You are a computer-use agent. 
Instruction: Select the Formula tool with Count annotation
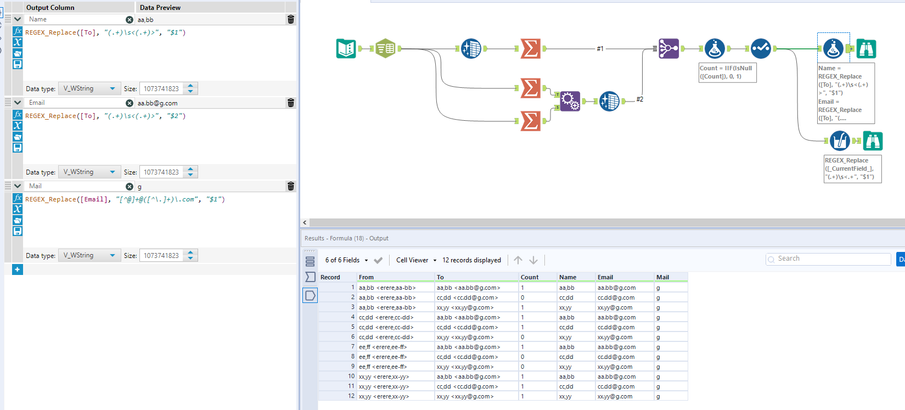coord(715,49)
